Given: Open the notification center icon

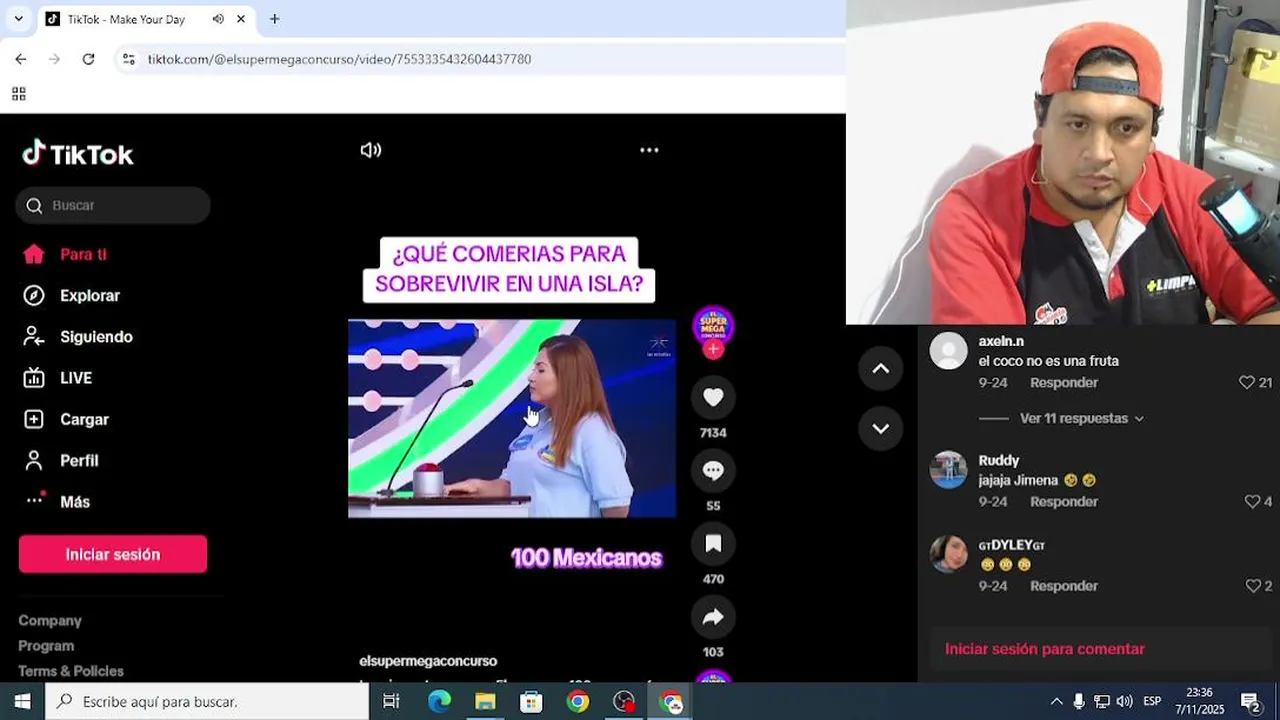Looking at the screenshot, I should click(1250, 701).
